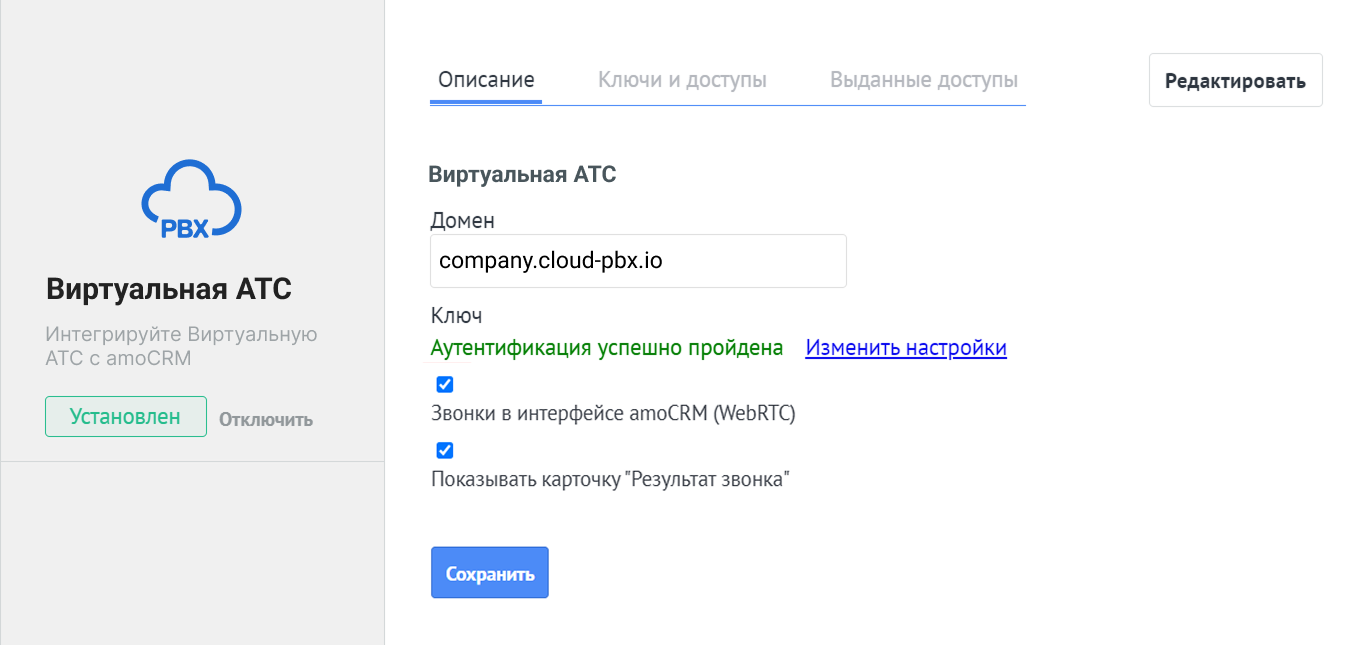Click the PBX cloud logo icon
This screenshot has width=1366, height=645.
click(x=191, y=200)
